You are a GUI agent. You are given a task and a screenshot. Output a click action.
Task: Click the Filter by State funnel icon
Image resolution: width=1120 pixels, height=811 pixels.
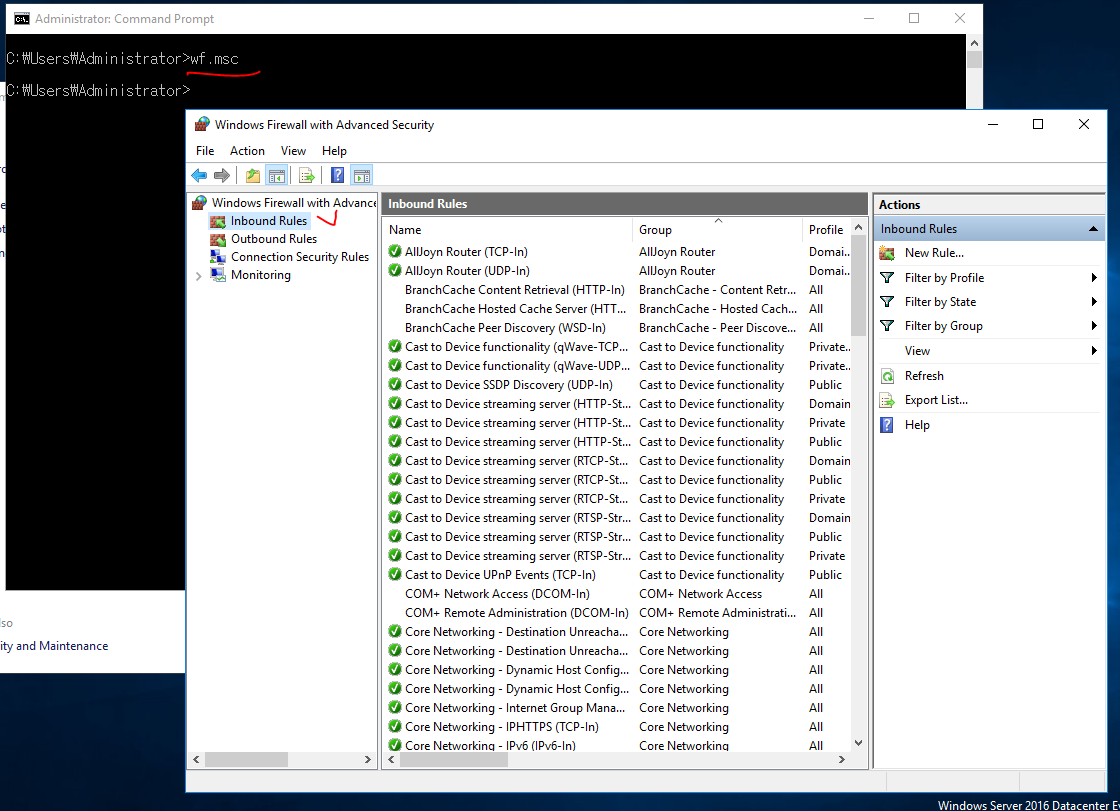(887, 302)
